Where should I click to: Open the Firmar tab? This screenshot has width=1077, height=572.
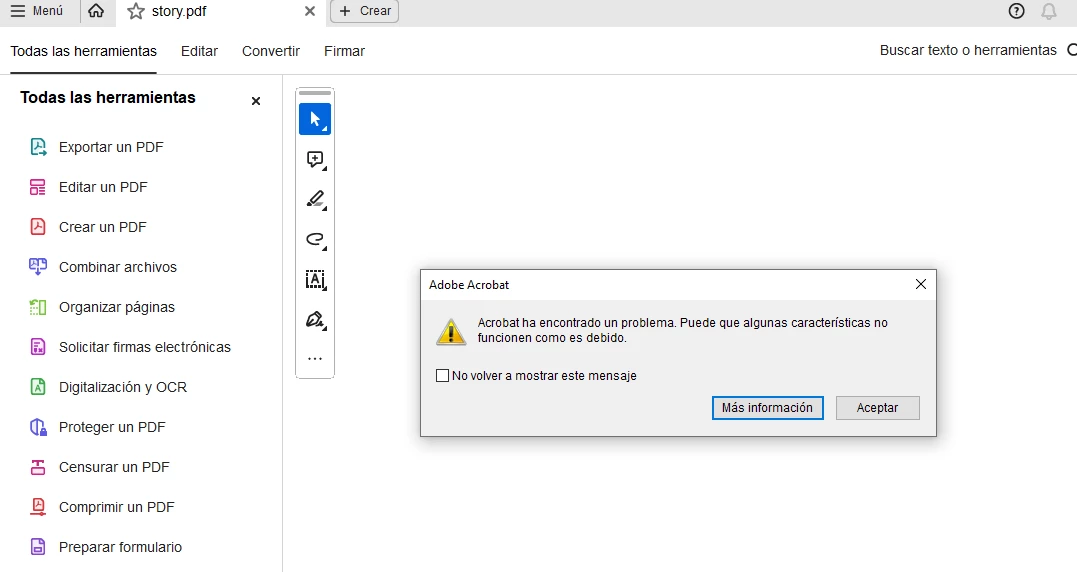pos(344,51)
